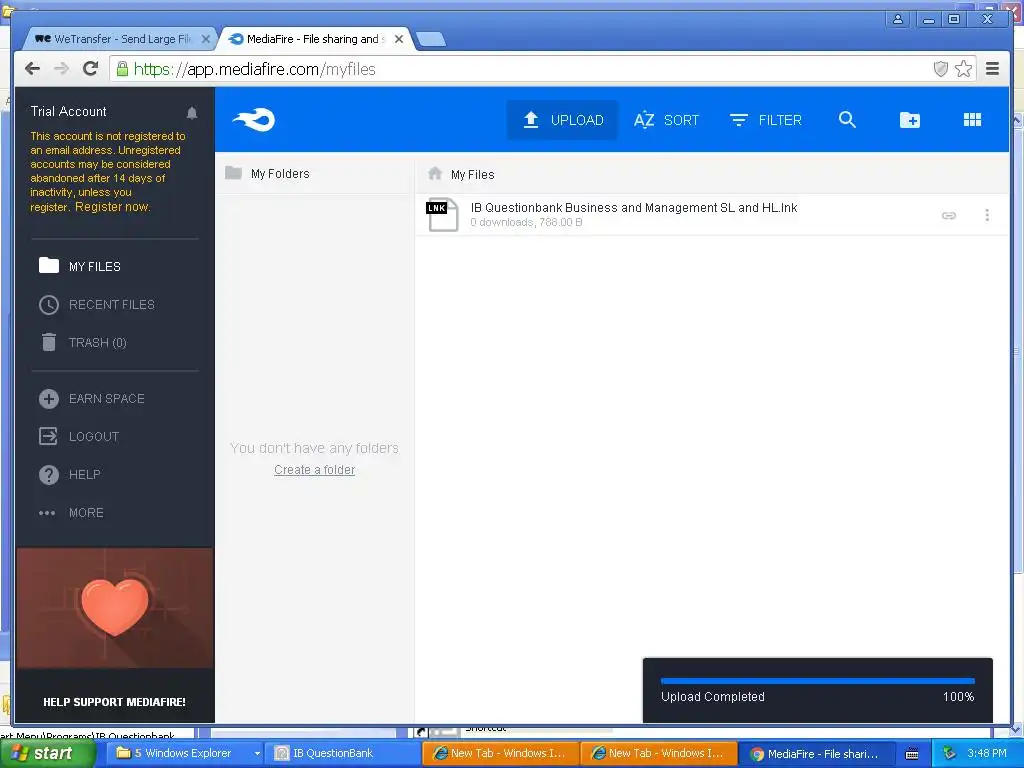
Task: Click the Logout arrow icon
Action: coord(48,436)
